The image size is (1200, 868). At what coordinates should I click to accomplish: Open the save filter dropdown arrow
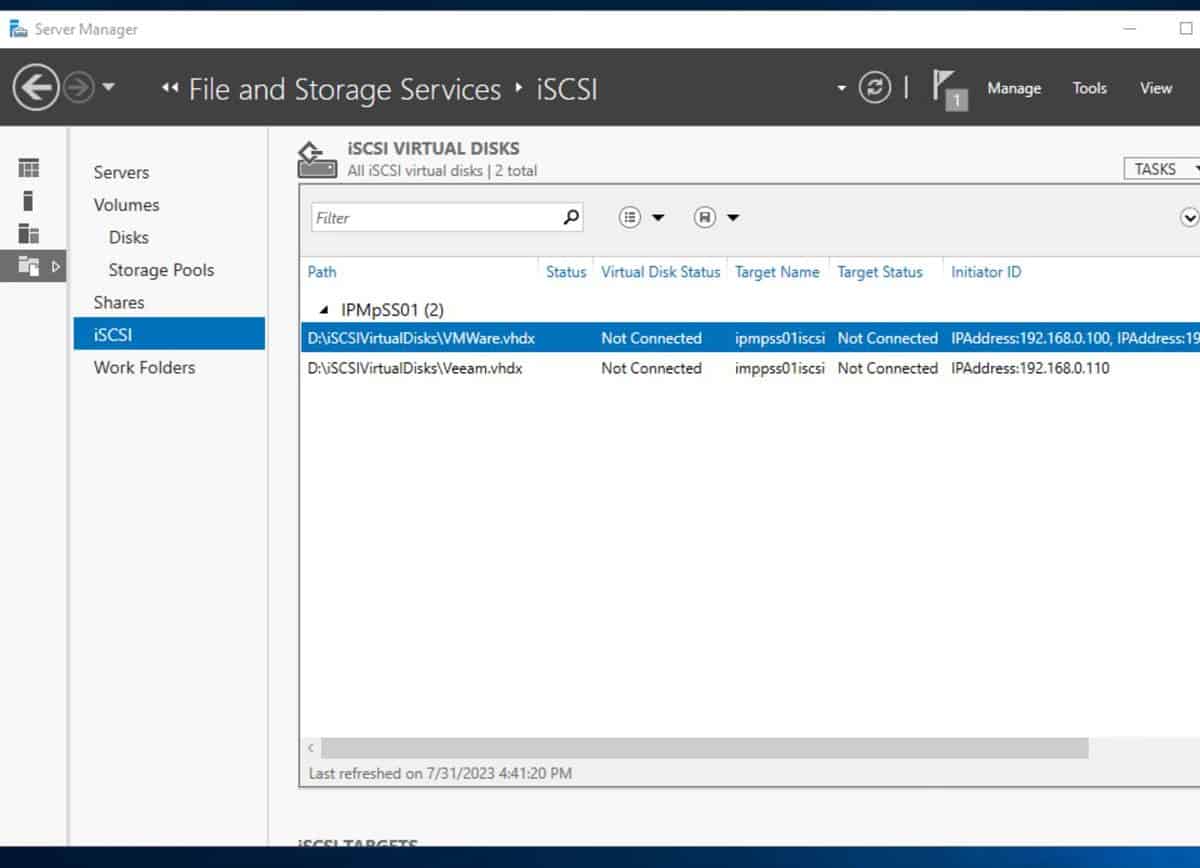pos(731,217)
